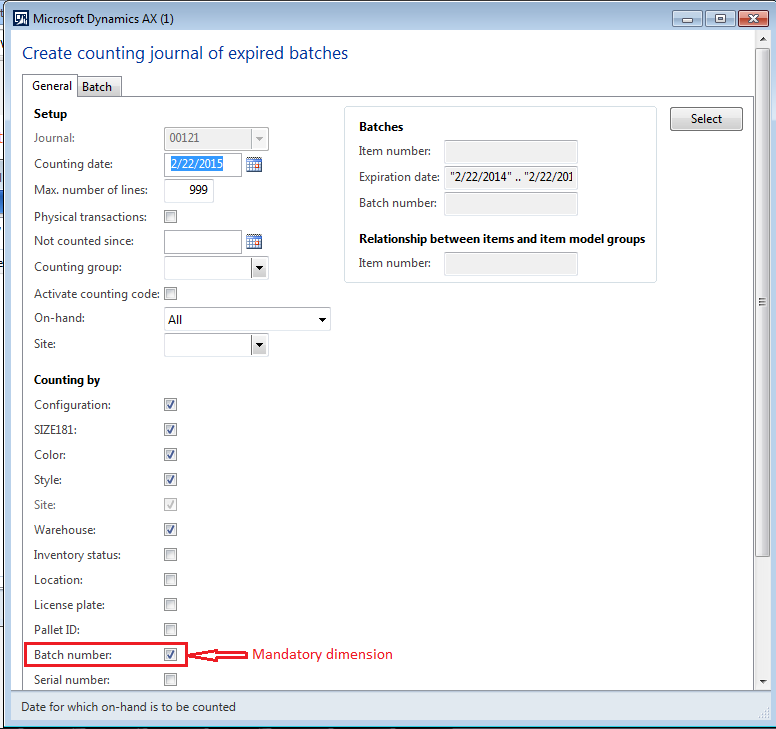Image resolution: width=776 pixels, height=729 pixels.
Task: Uncheck the Warehouse checkbox
Action: [170, 530]
